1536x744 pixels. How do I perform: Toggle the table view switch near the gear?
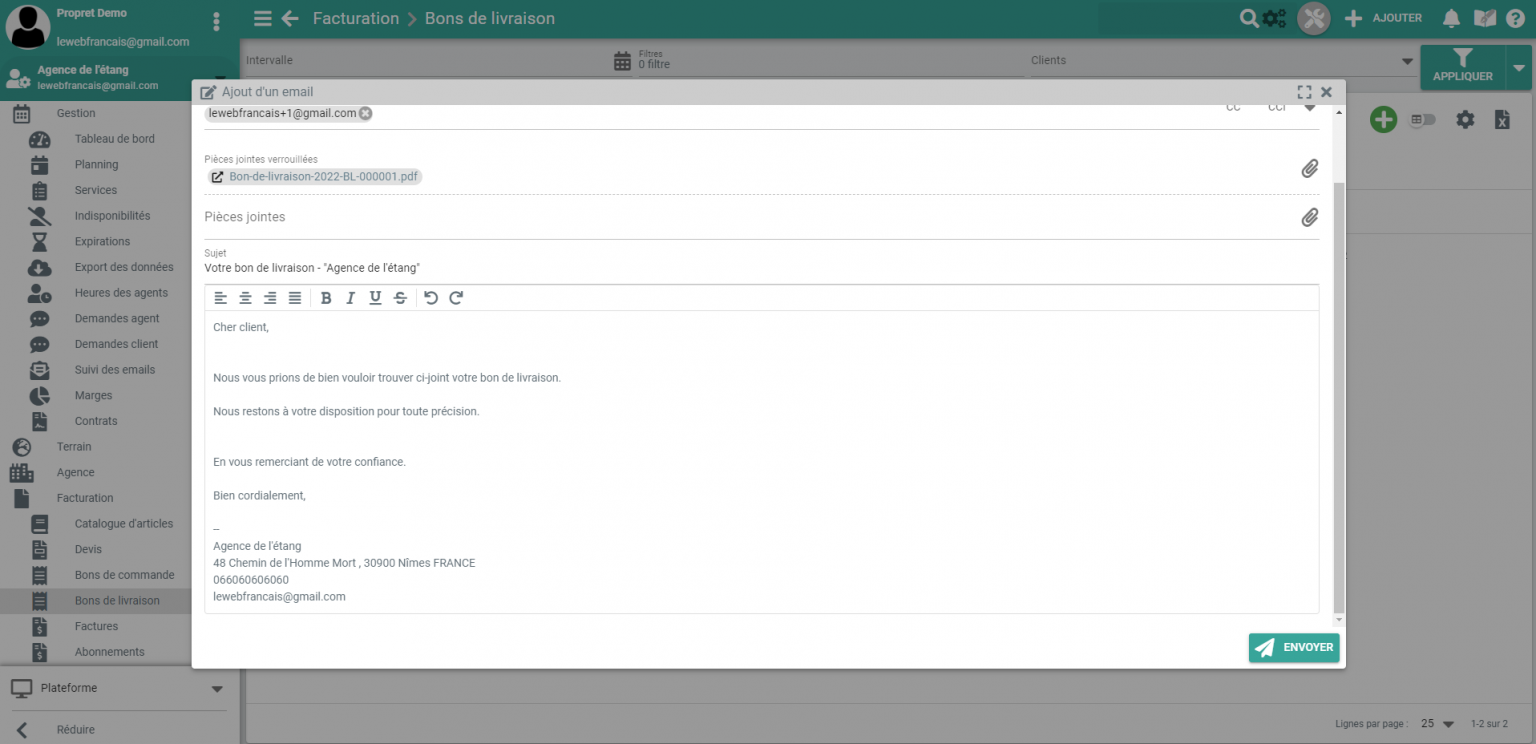(1423, 119)
